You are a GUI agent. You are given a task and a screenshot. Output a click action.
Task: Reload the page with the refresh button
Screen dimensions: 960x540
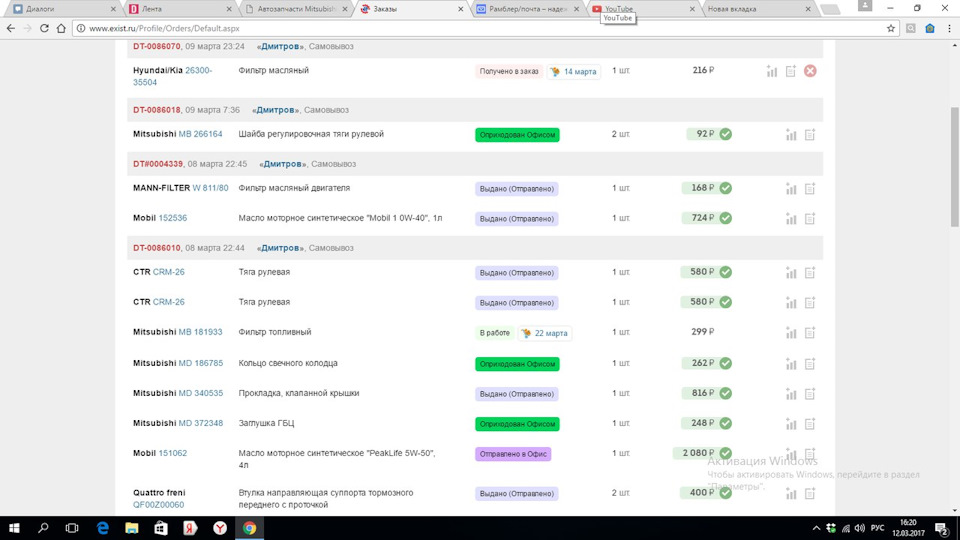click(44, 28)
